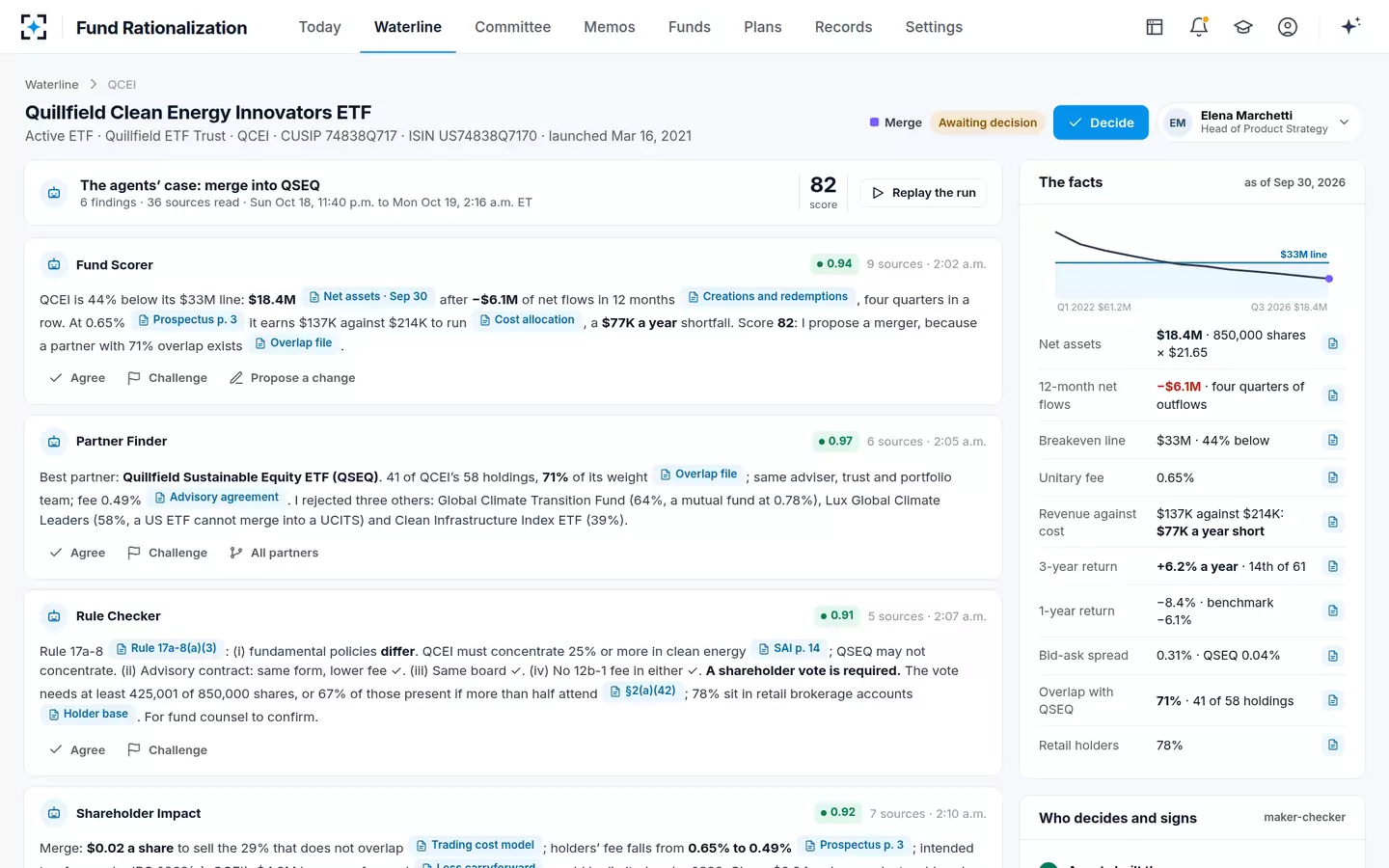Propose a change to Fund Scorer finding
Viewport: 1389px width, 868px height.
point(292,378)
